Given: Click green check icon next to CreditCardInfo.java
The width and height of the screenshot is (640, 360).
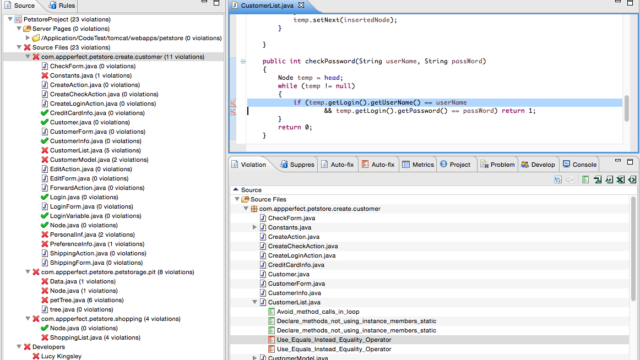Looking at the screenshot, I should [x=44, y=113].
